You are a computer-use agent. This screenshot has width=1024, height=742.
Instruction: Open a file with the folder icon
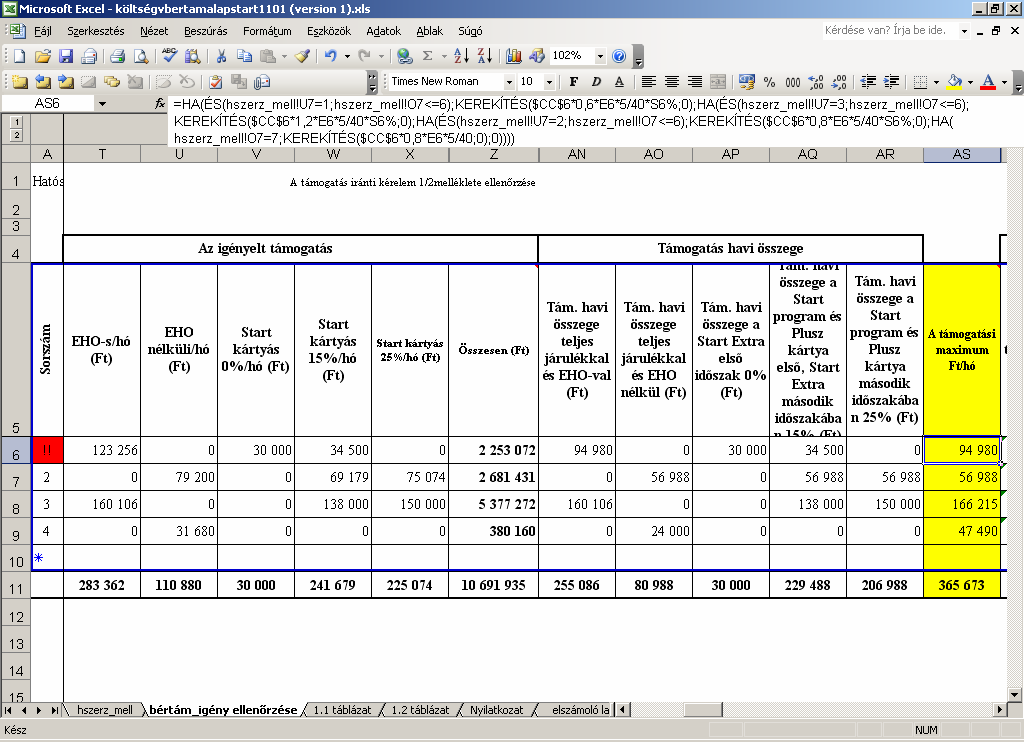[x=42, y=56]
